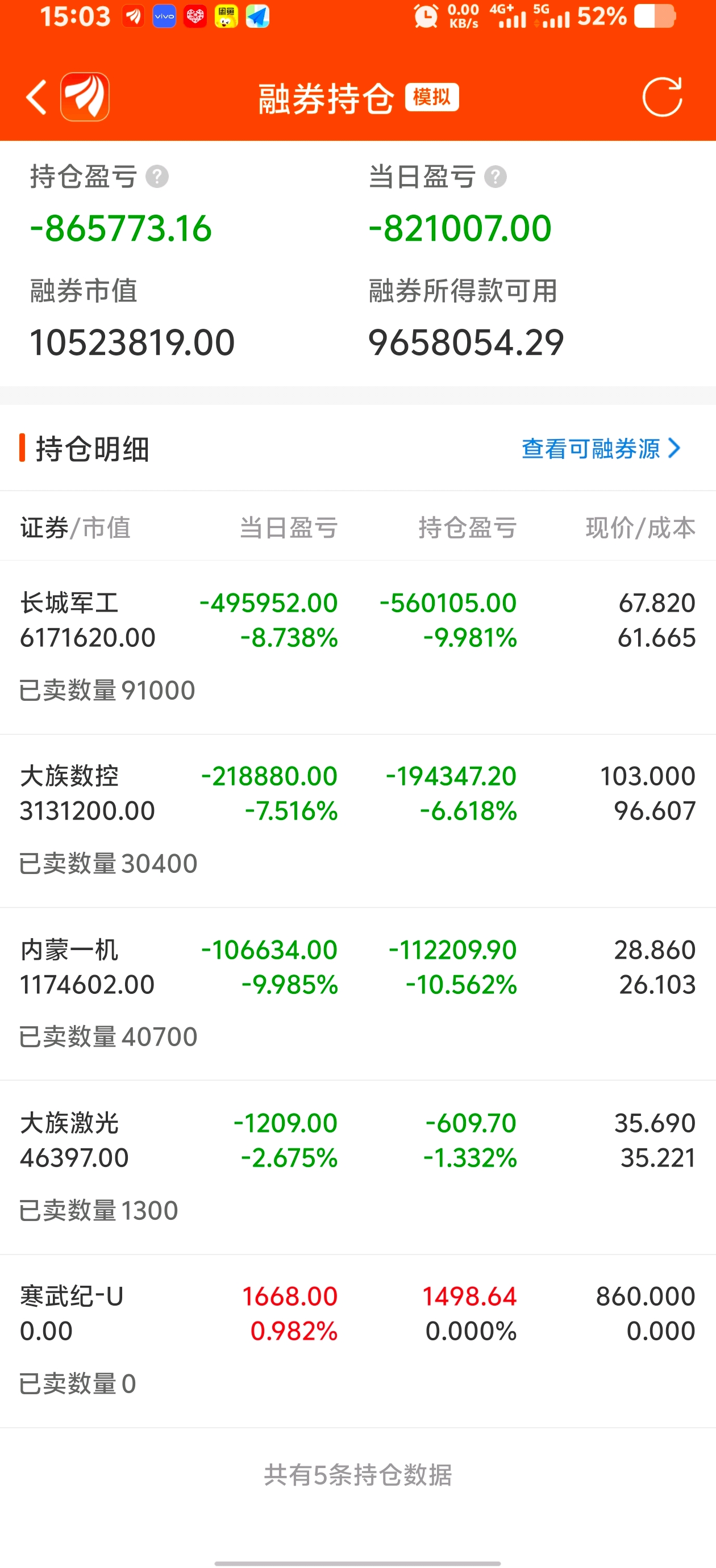Open the chevron next to 查看可融券源
The width and height of the screenshot is (716, 1568).
tap(674, 448)
